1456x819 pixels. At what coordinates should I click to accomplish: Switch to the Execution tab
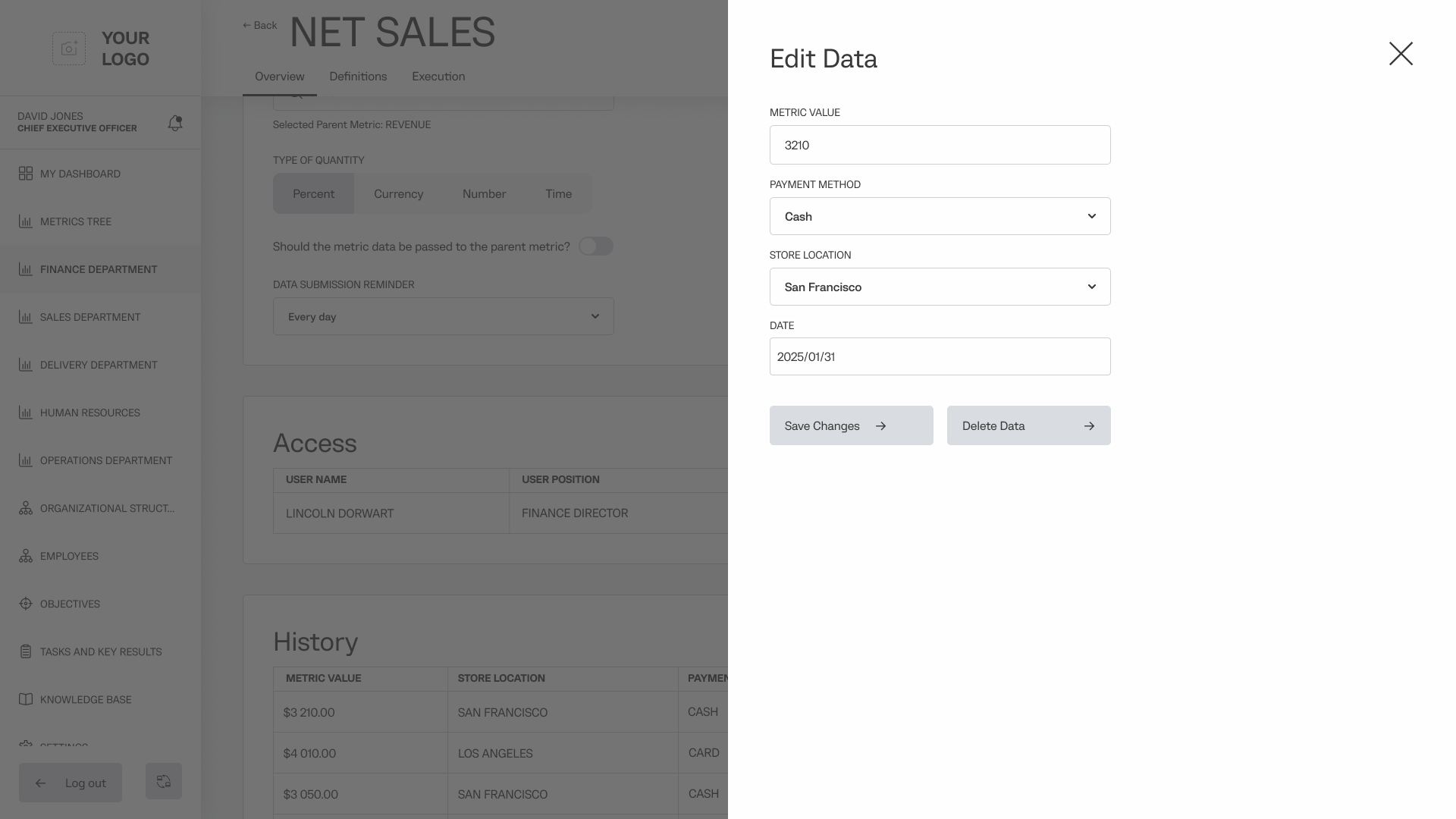coord(438,77)
